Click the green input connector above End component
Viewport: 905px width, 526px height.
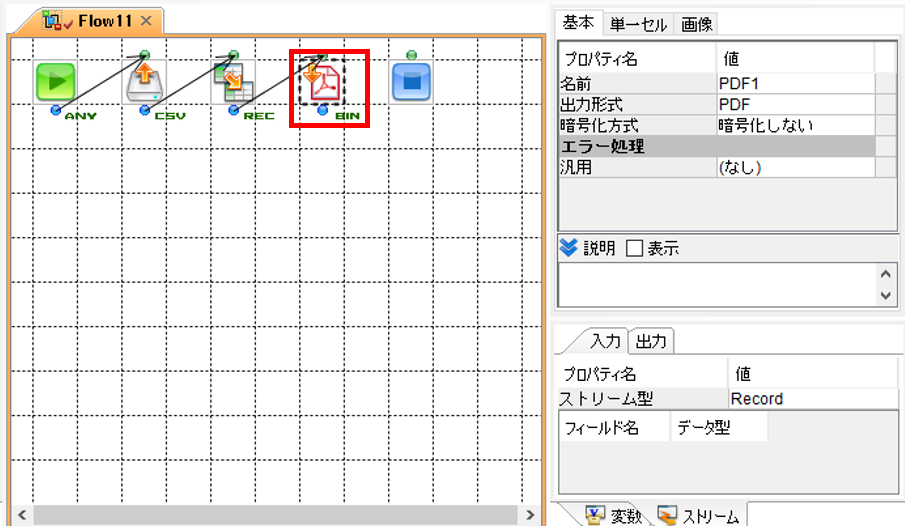pyautogui.click(x=411, y=55)
